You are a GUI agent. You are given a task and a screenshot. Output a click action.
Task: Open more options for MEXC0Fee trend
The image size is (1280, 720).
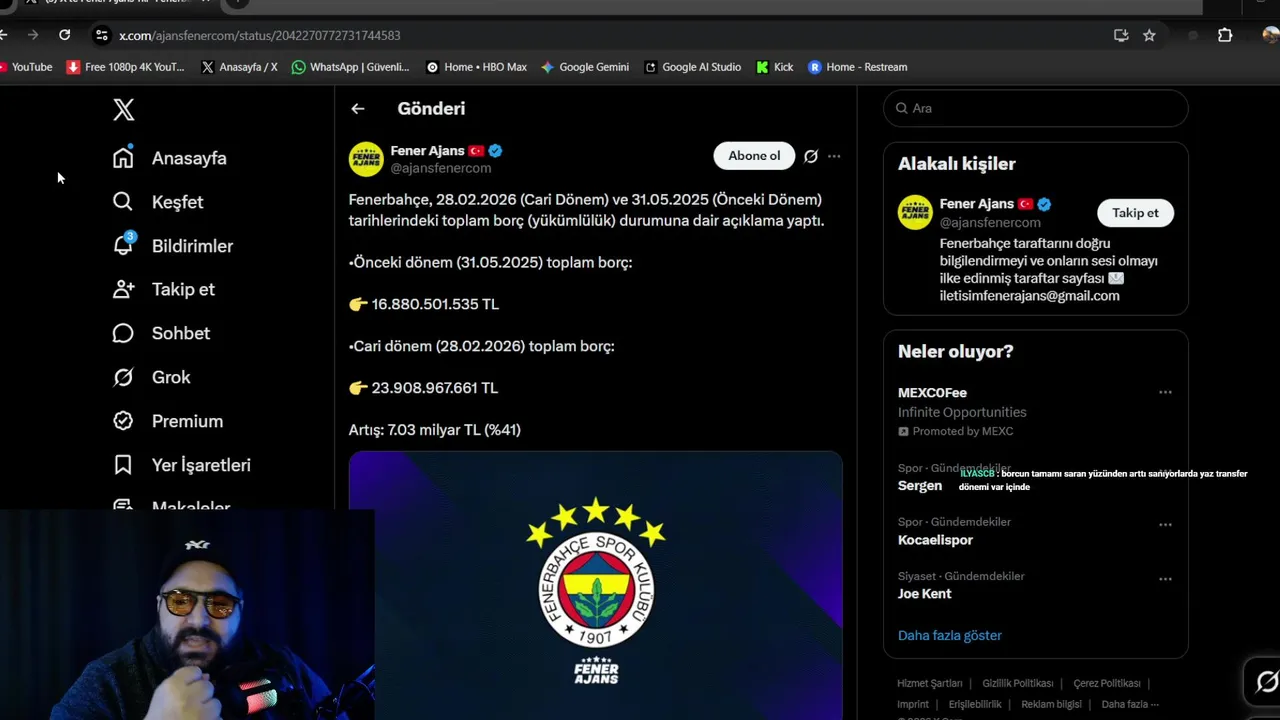1165,393
